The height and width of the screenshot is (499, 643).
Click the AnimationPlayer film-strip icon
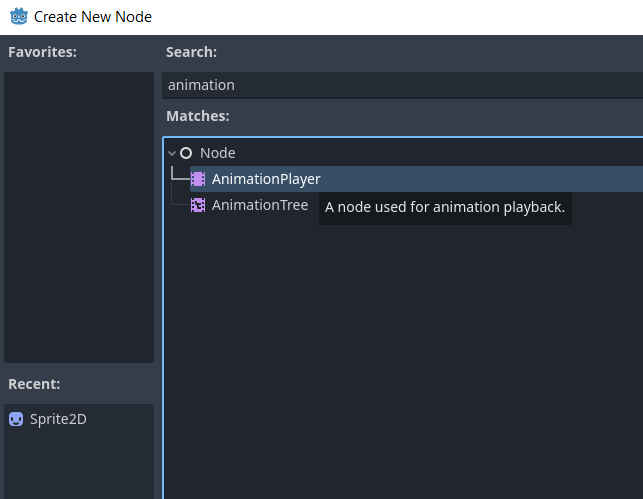pyautogui.click(x=198, y=179)
